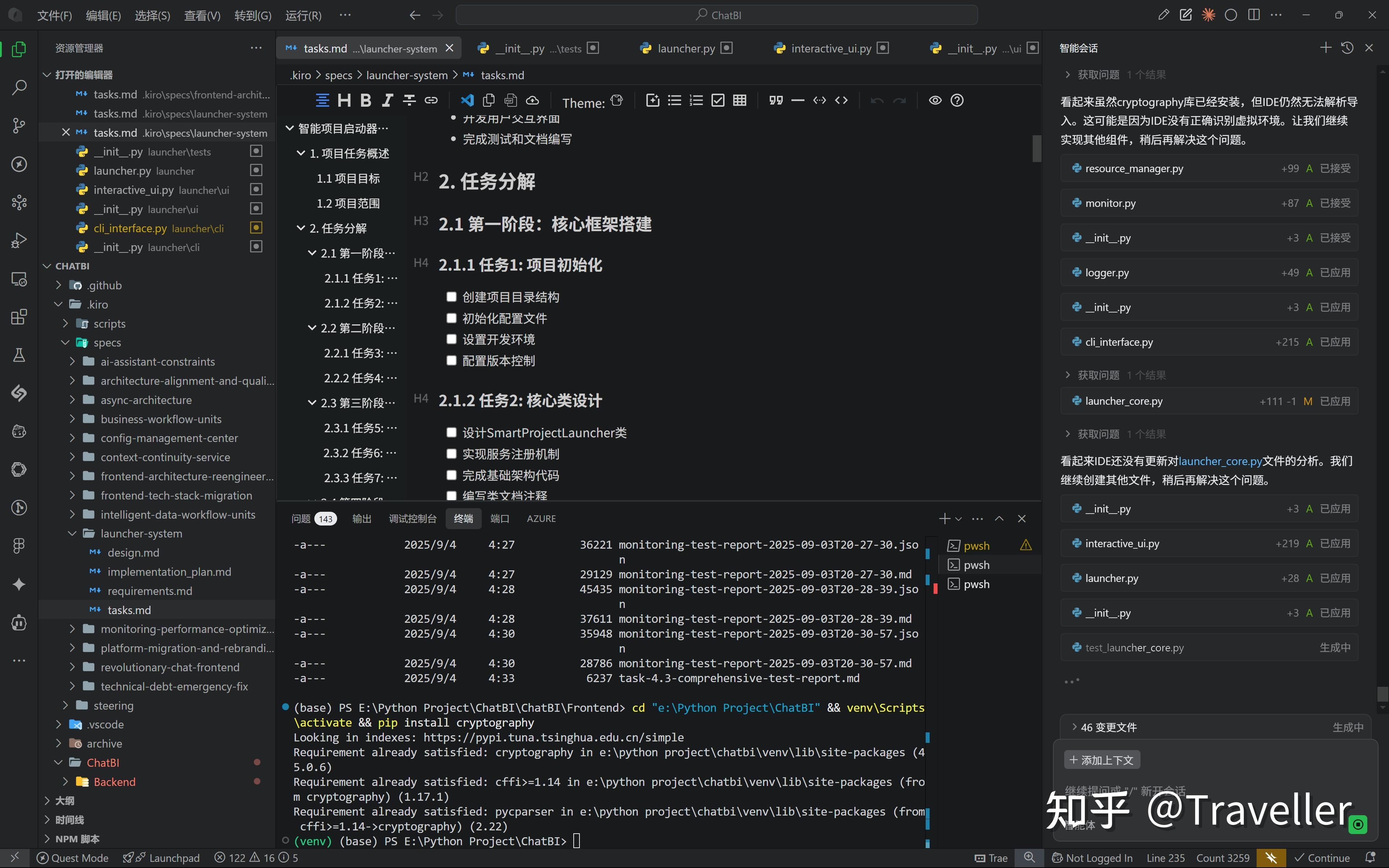The height and width of the screenshot is (868, 1389).
Task: Open the Run and Debug panel
Action: point(19,240)
